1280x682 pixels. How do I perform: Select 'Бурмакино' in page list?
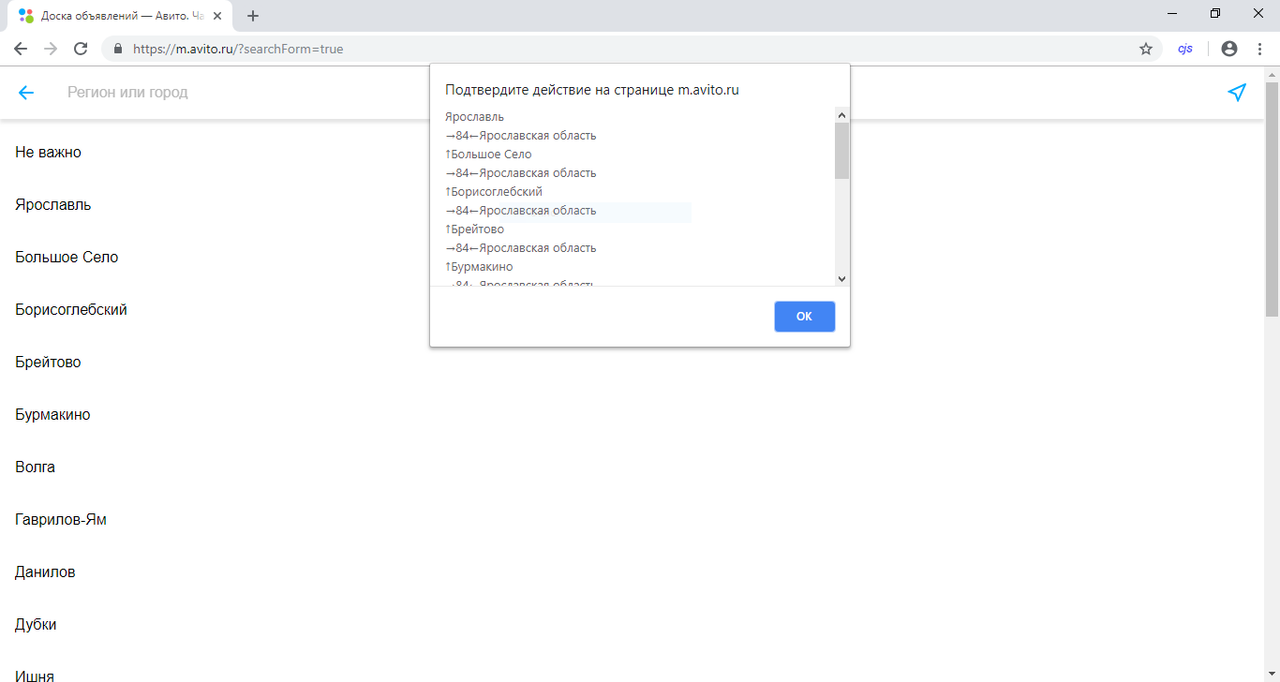click(52, 414)
